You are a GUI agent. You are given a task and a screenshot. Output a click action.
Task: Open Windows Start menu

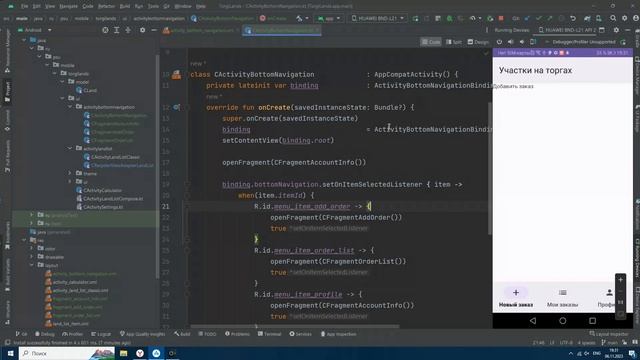coord(10,353)
